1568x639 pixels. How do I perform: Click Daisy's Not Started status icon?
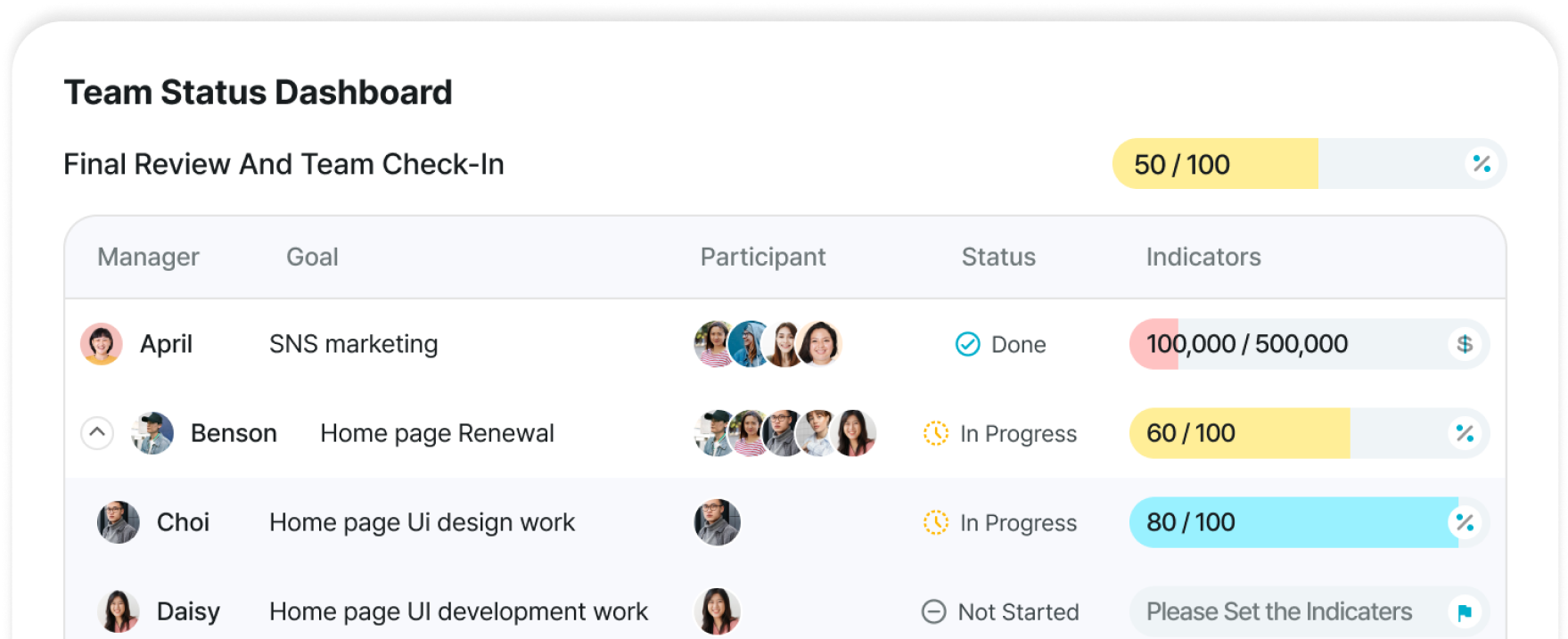coord(933,612)
